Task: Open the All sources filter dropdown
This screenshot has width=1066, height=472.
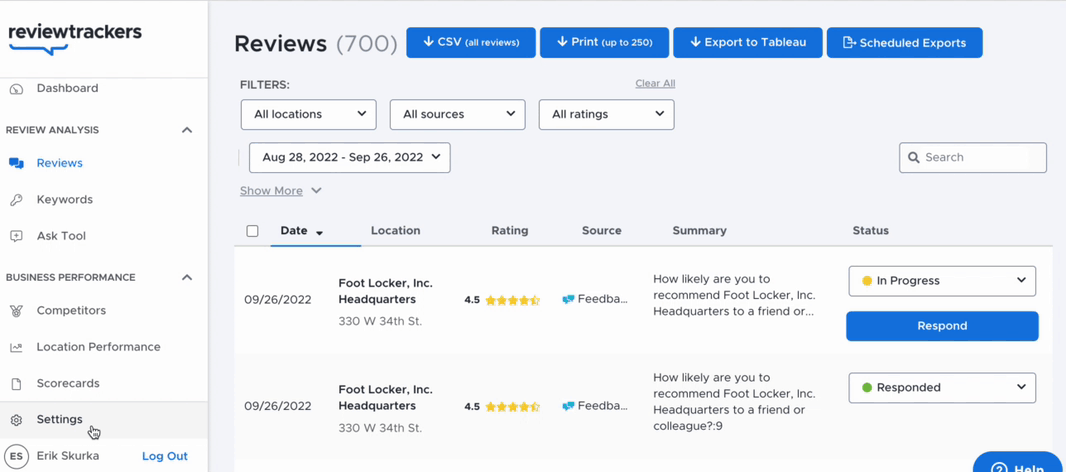Action: click(458, 114)
